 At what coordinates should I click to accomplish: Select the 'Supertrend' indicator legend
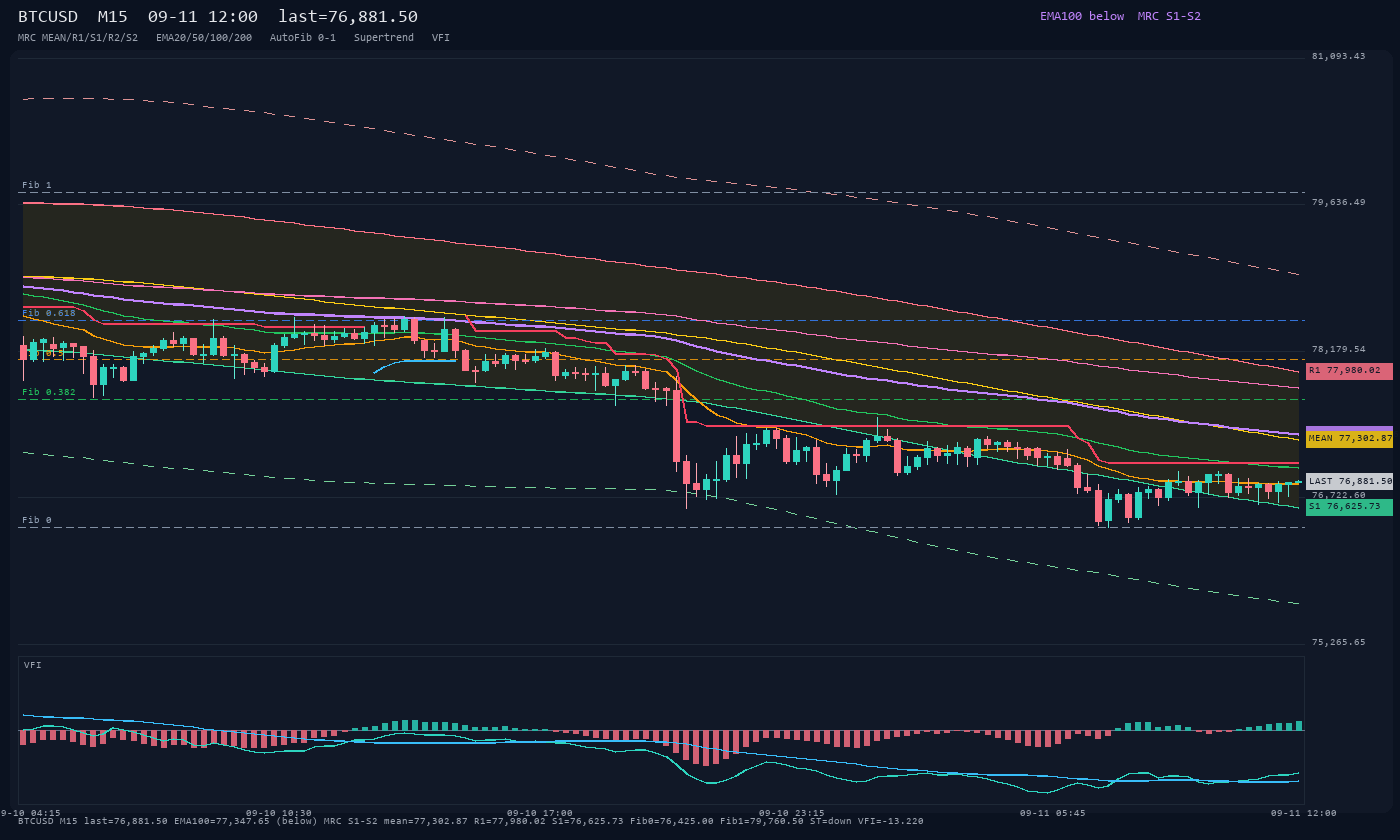tap(384, 37)
